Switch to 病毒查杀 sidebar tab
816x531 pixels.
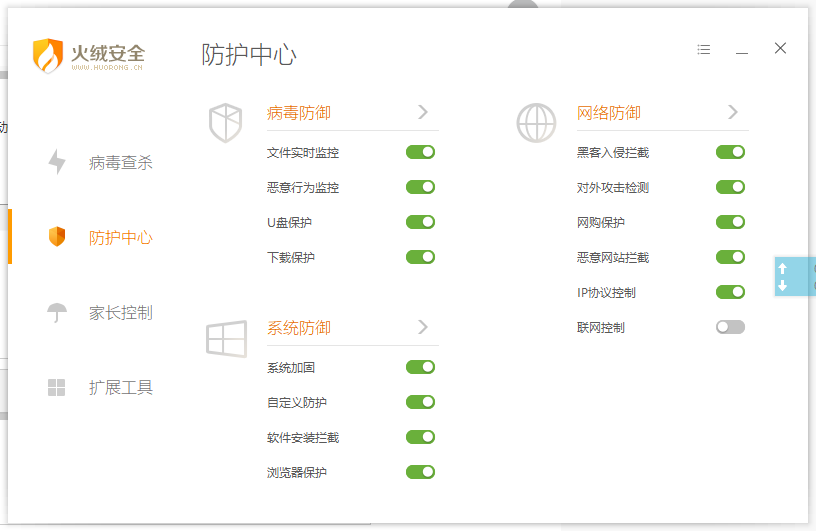(120, 162)
